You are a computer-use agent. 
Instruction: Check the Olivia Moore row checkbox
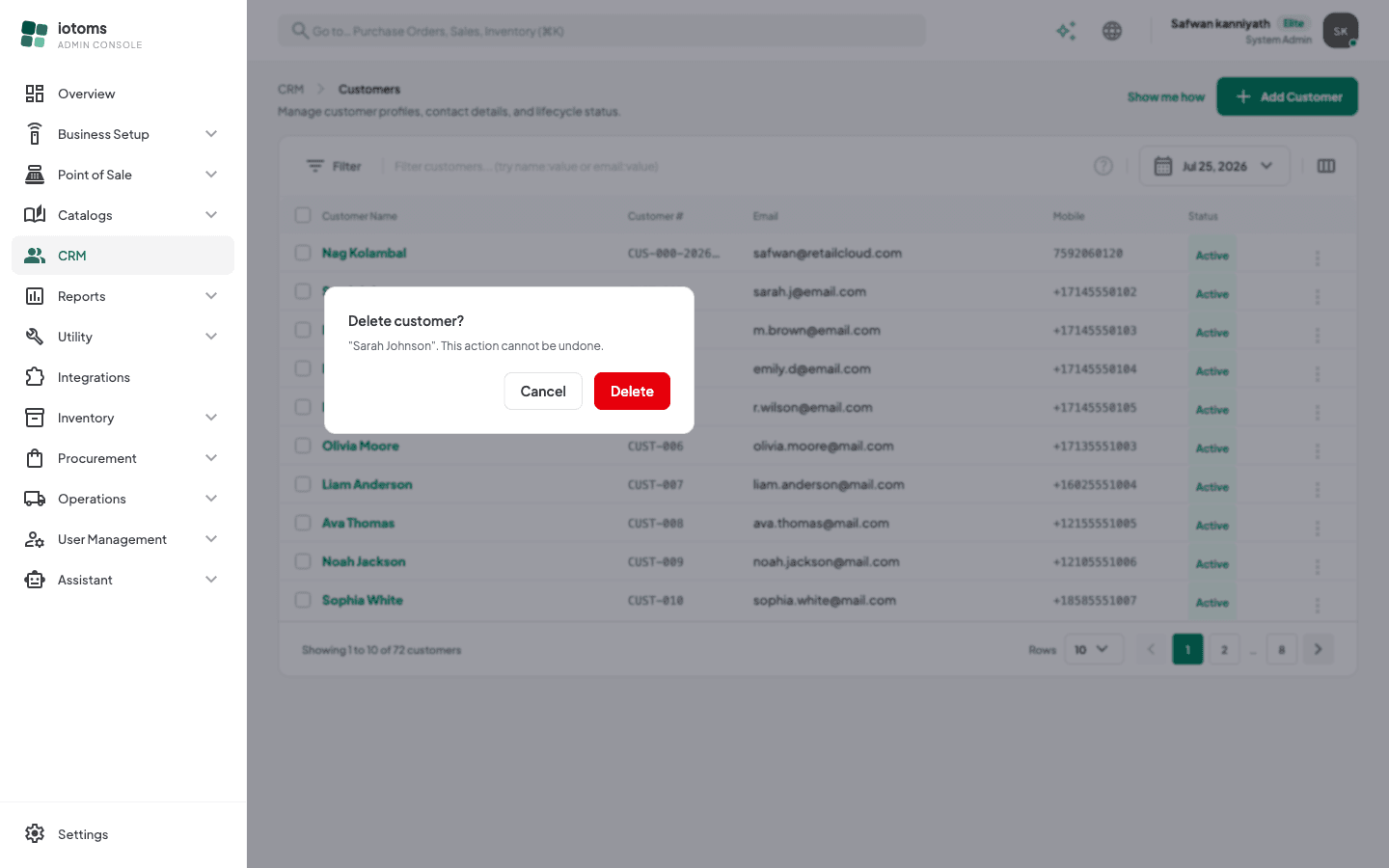303,446
